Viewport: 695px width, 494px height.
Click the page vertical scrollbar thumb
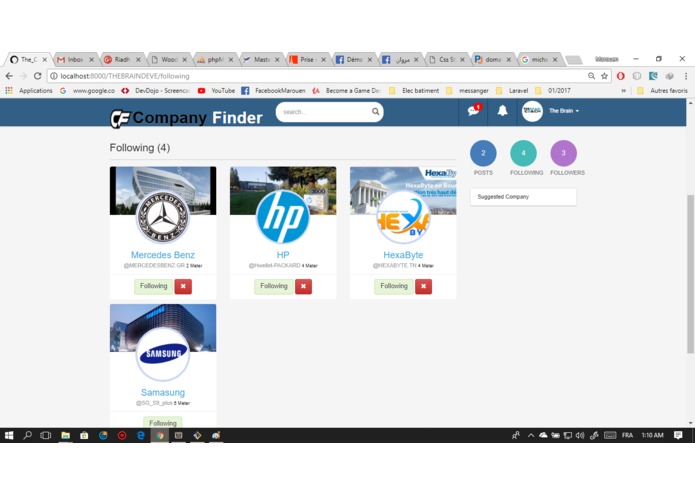click(x=690, y=274)
